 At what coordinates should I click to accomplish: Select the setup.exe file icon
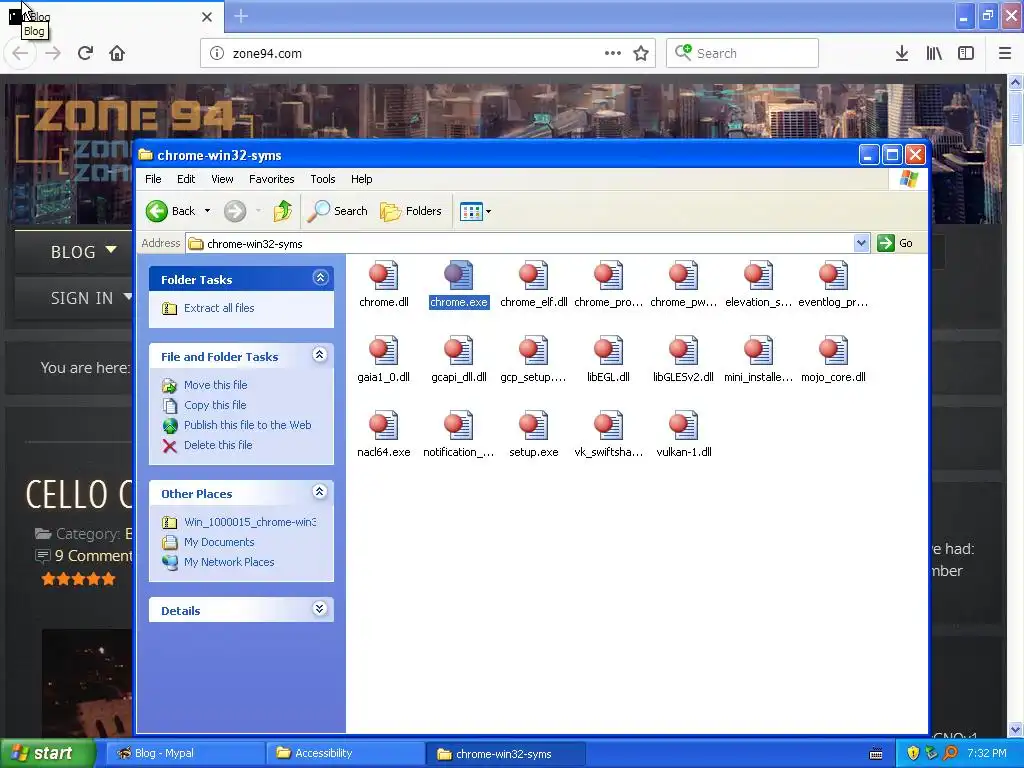(534, 425)
